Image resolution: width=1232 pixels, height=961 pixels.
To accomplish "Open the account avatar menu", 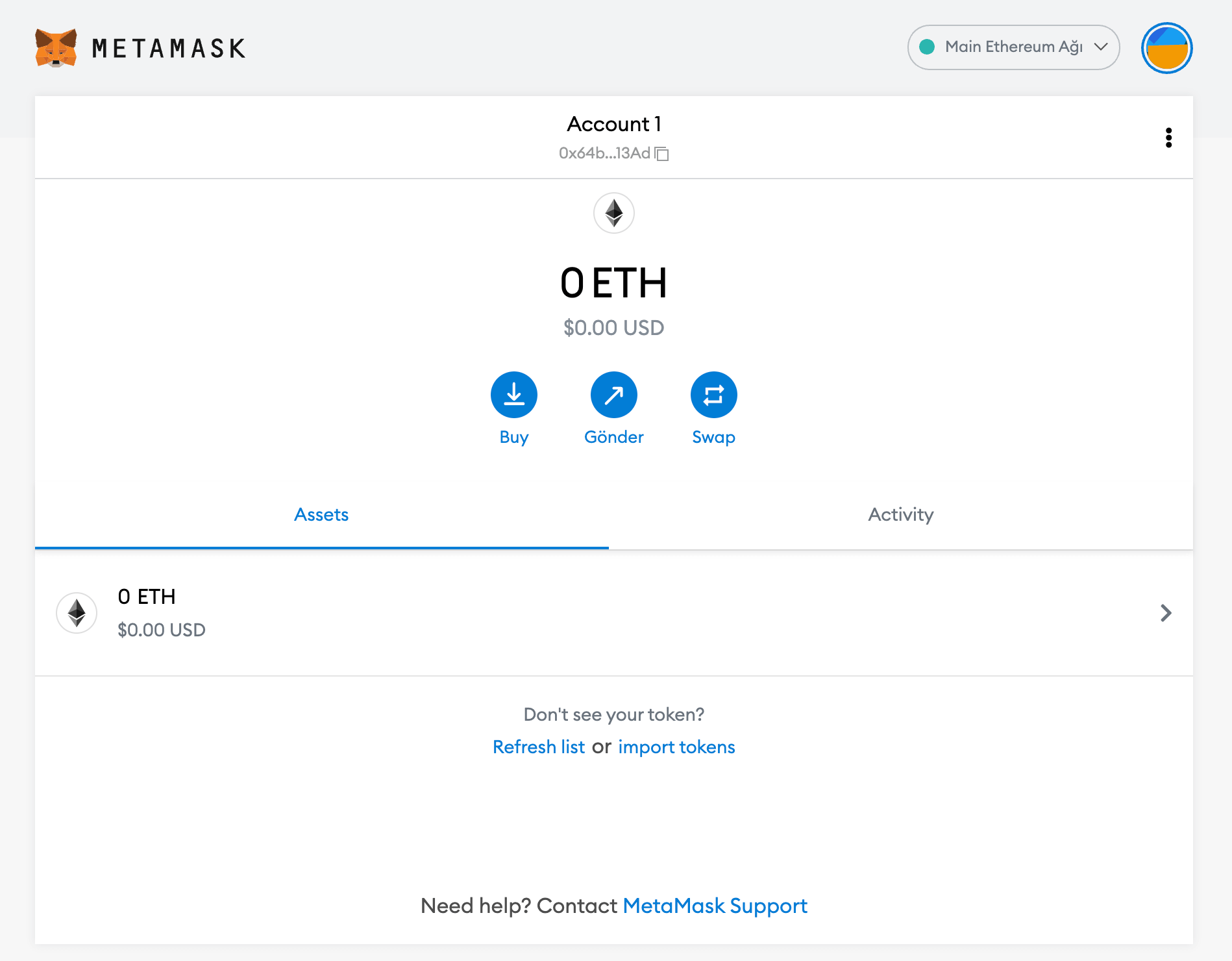I will (x=1166, y=48).
